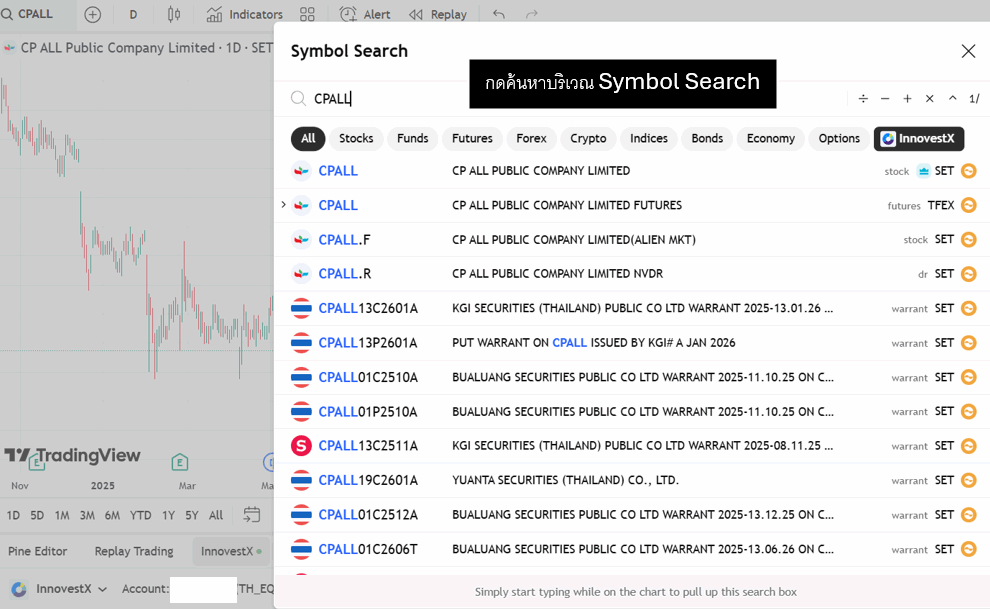This screenshot has height=609, width=990.
Task: Click the Thai flag icon of CPALL19C2601A
Action: click(301, 480)
